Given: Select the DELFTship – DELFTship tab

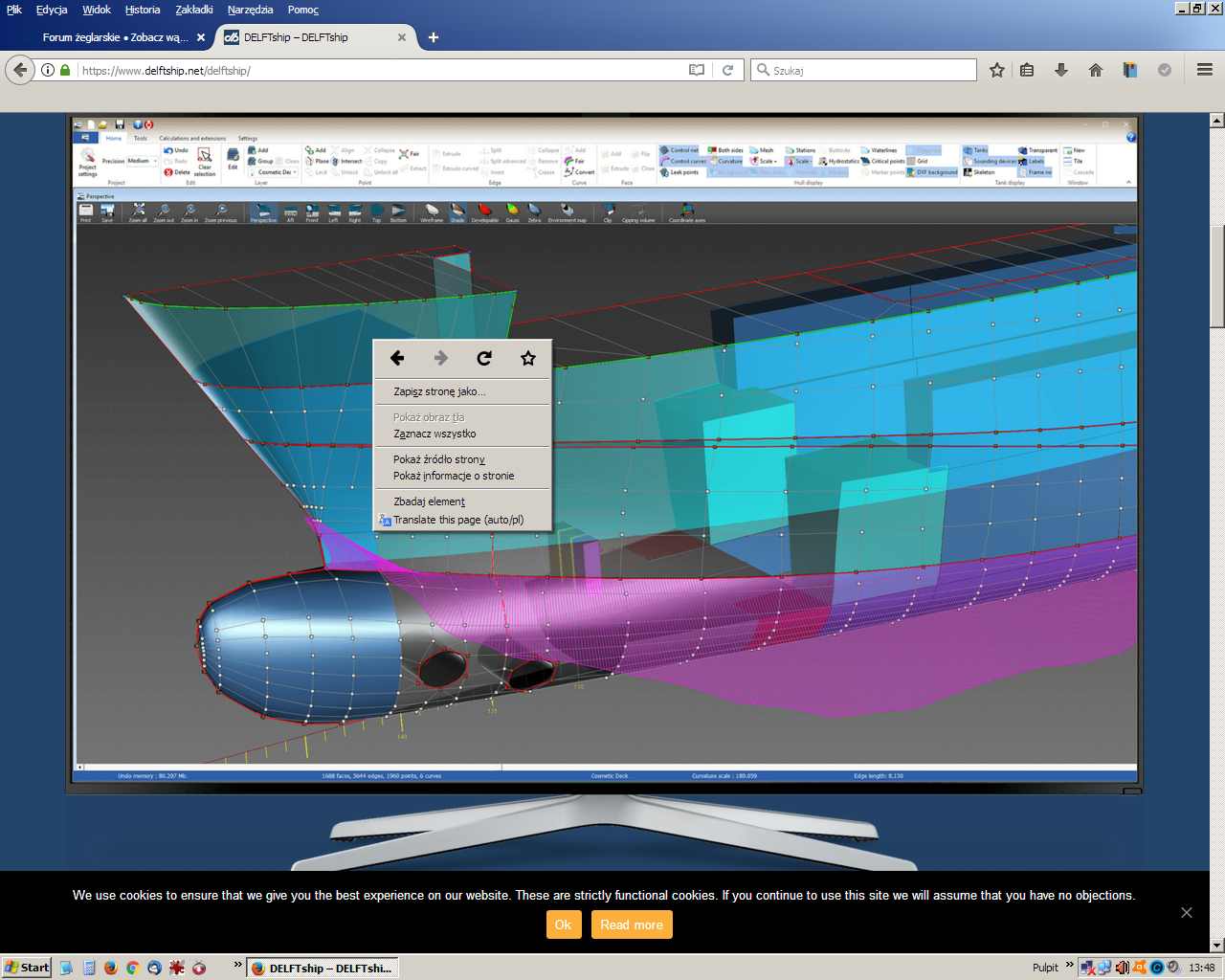Looking at the screenshot, I should click(x=316, y=37).
